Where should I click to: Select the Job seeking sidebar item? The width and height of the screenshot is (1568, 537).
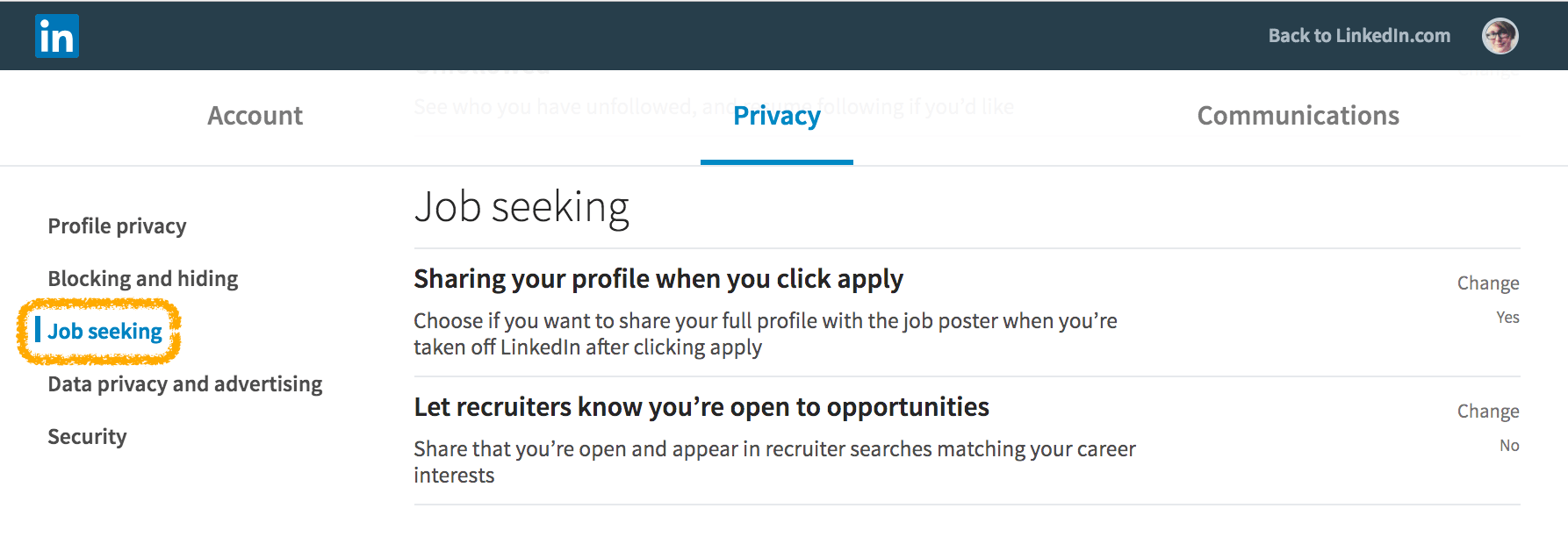pos(104,331)
